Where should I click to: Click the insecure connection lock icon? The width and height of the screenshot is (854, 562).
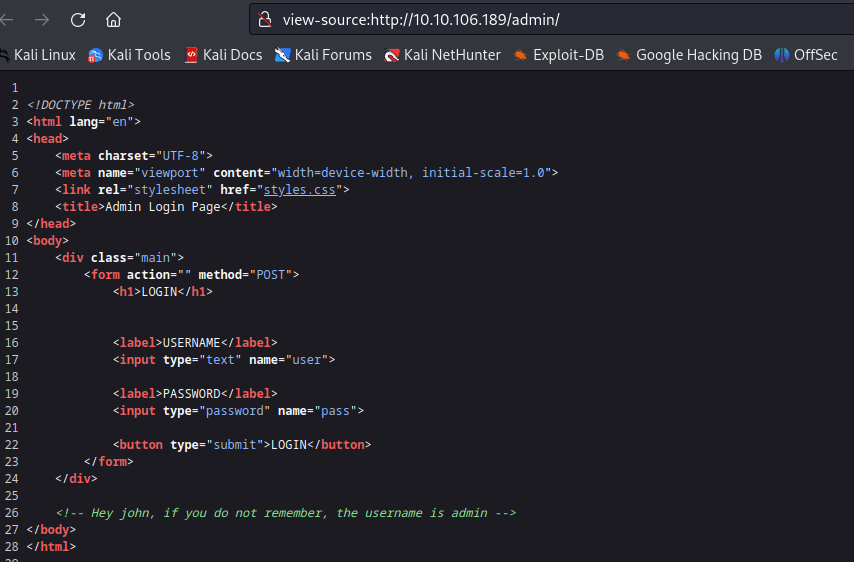(x=265, y=19)
